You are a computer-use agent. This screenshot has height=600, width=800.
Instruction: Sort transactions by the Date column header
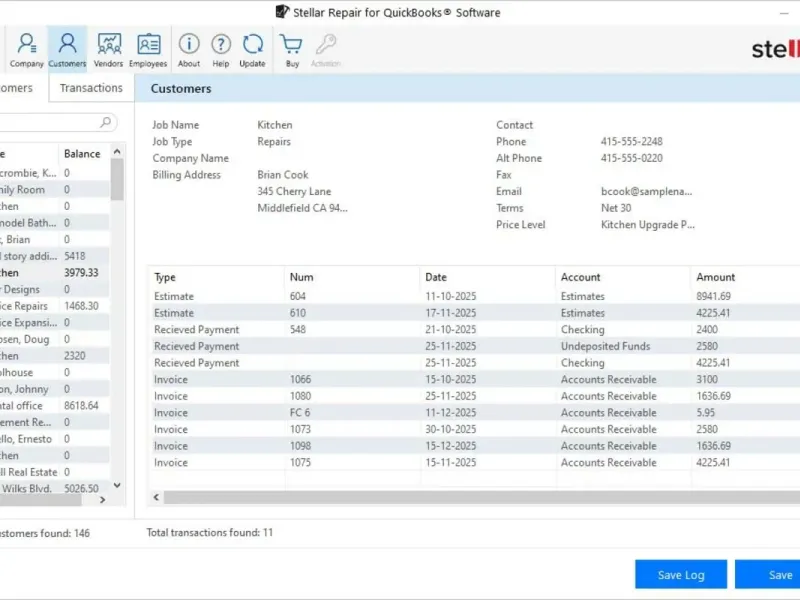[x=436, y=277]
